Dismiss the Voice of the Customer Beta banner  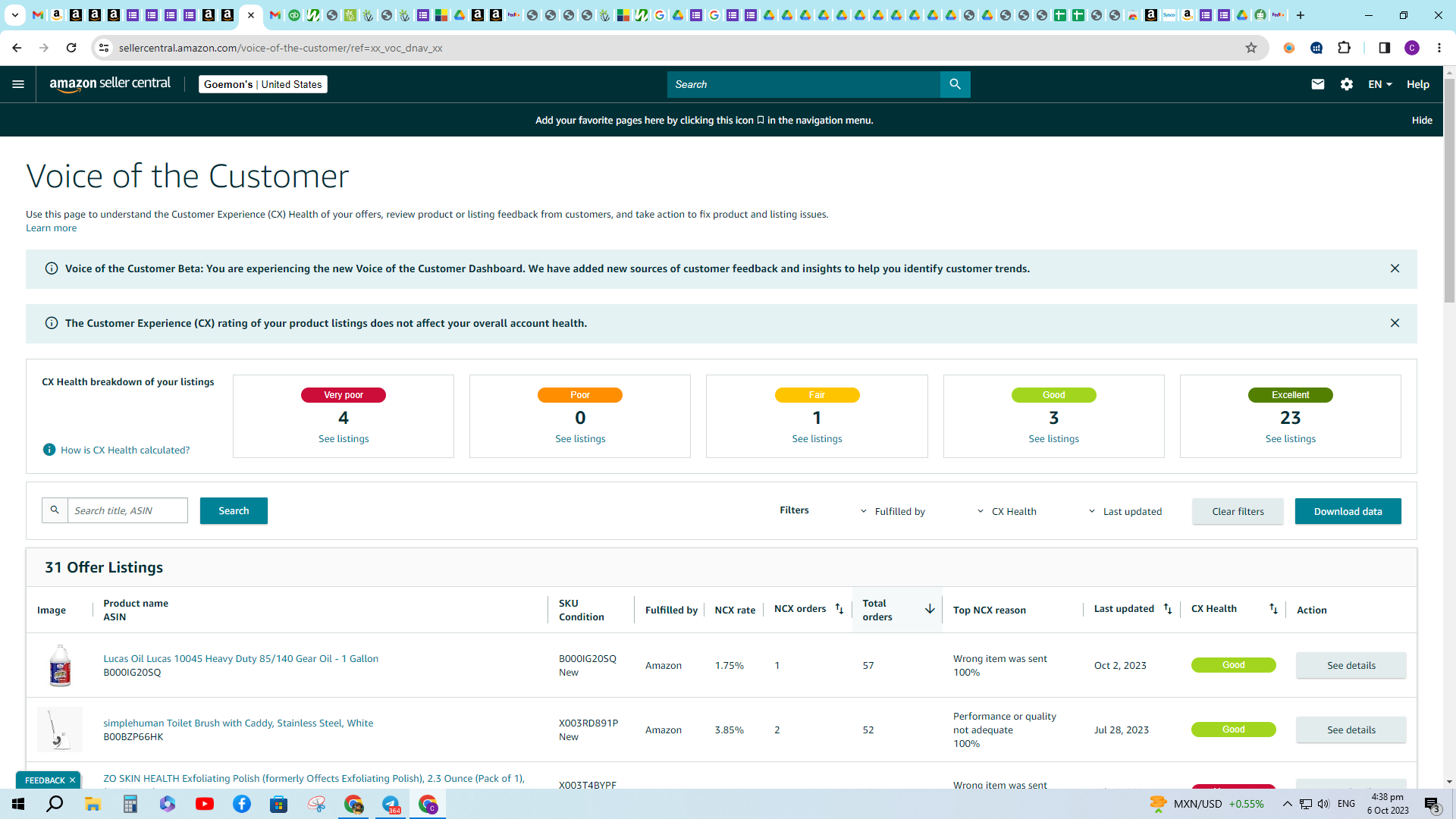pos(1395,268)
